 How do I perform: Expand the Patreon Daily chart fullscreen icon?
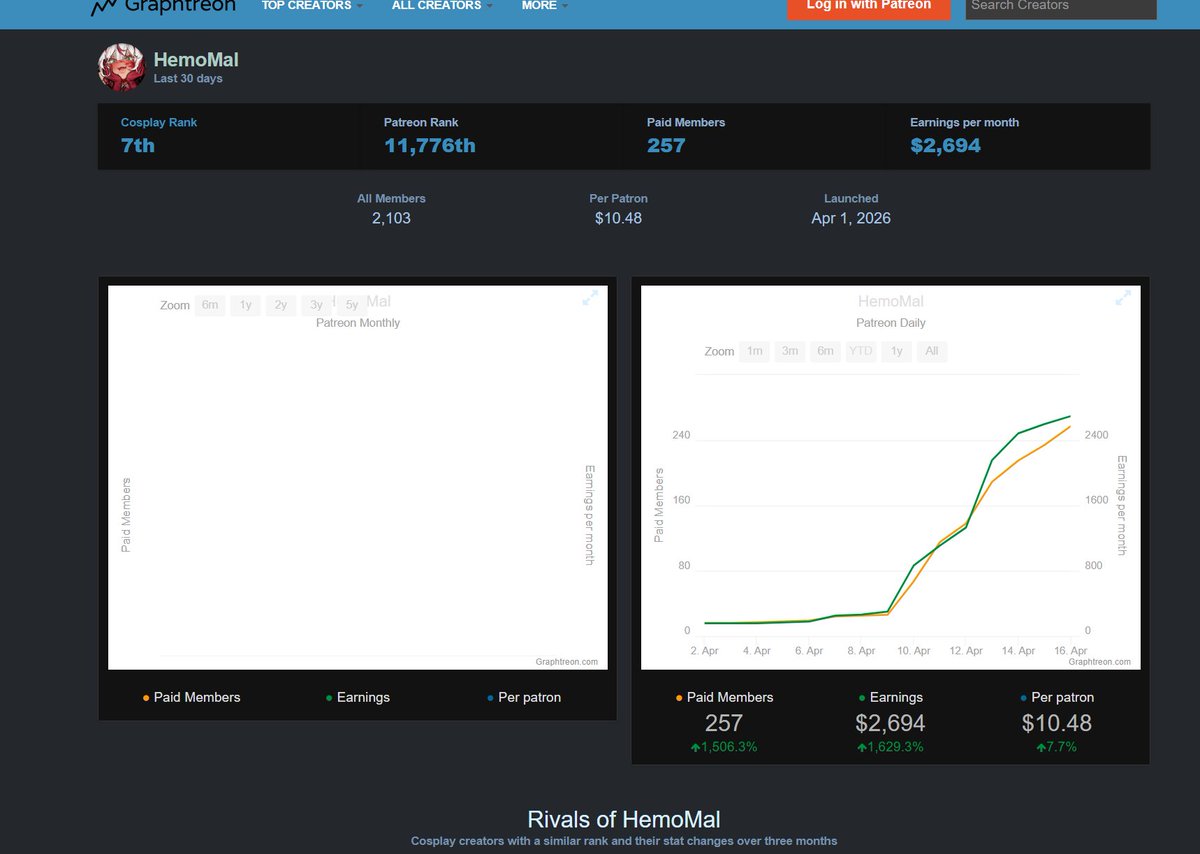(x=1123, y=298)
